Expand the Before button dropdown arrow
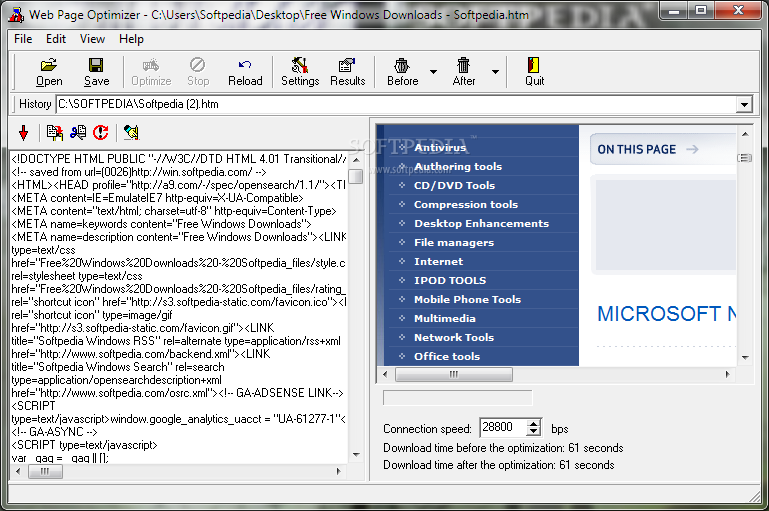This screenshot has height=511, width=769. (x=434, y=72)
